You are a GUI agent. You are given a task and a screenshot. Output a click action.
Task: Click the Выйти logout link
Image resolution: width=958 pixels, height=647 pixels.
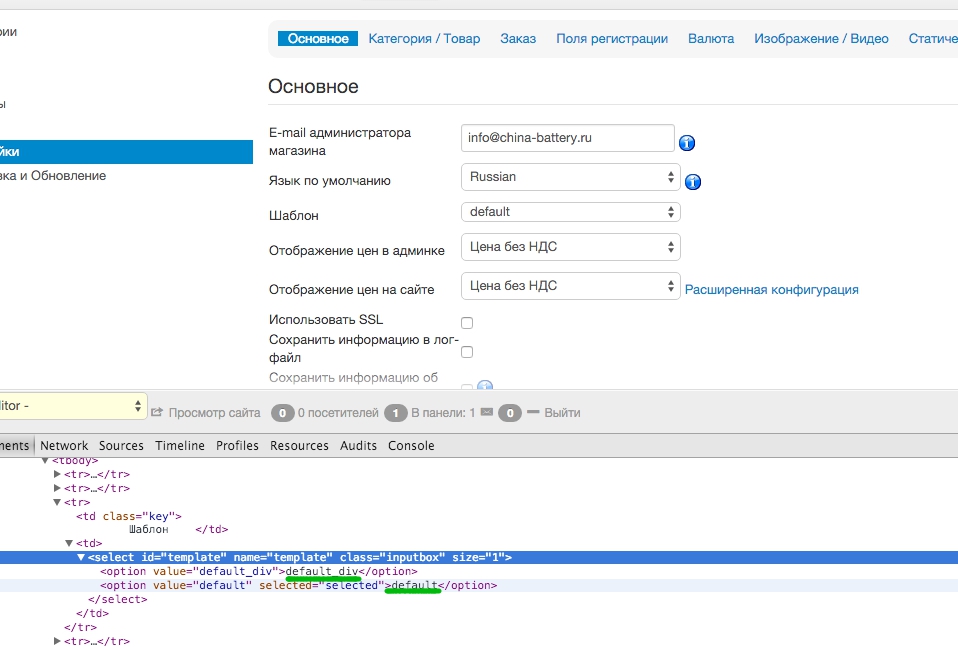pos(562,413)
